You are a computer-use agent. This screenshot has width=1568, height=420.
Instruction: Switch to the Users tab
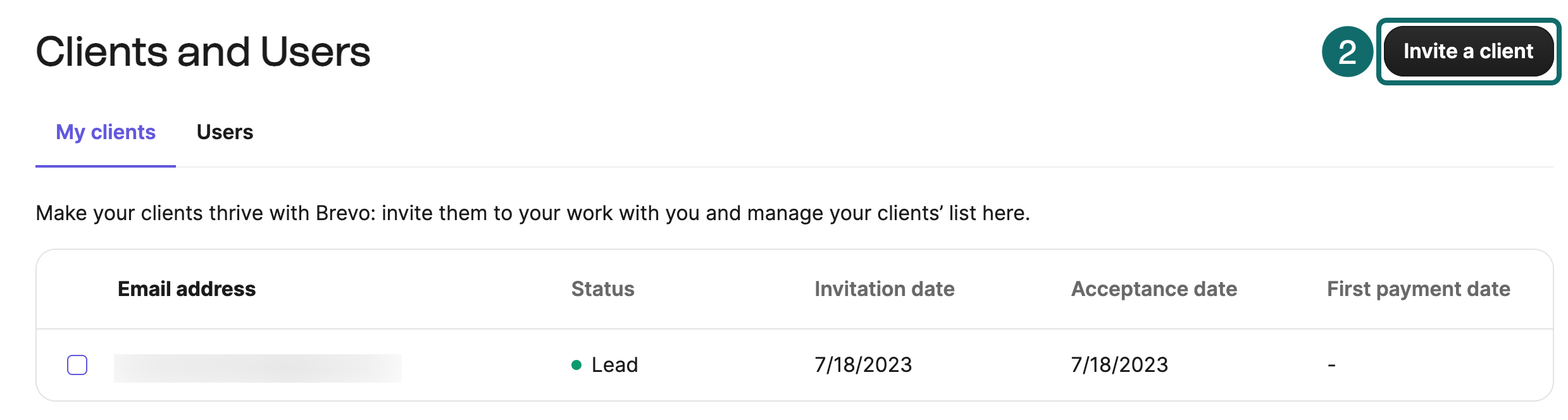tap(225, 132)
